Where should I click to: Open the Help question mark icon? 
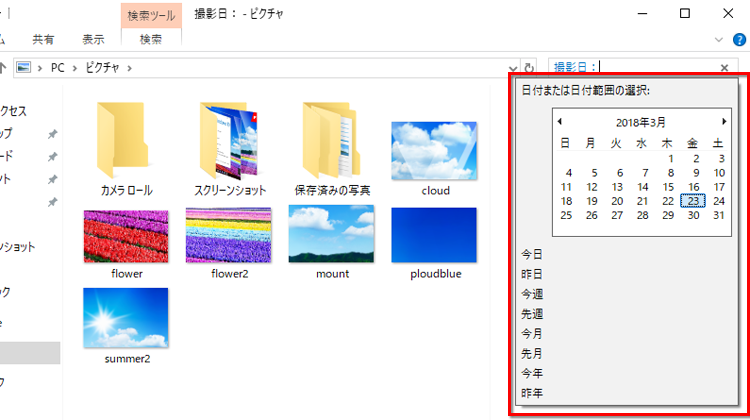[x=739, y=40]
